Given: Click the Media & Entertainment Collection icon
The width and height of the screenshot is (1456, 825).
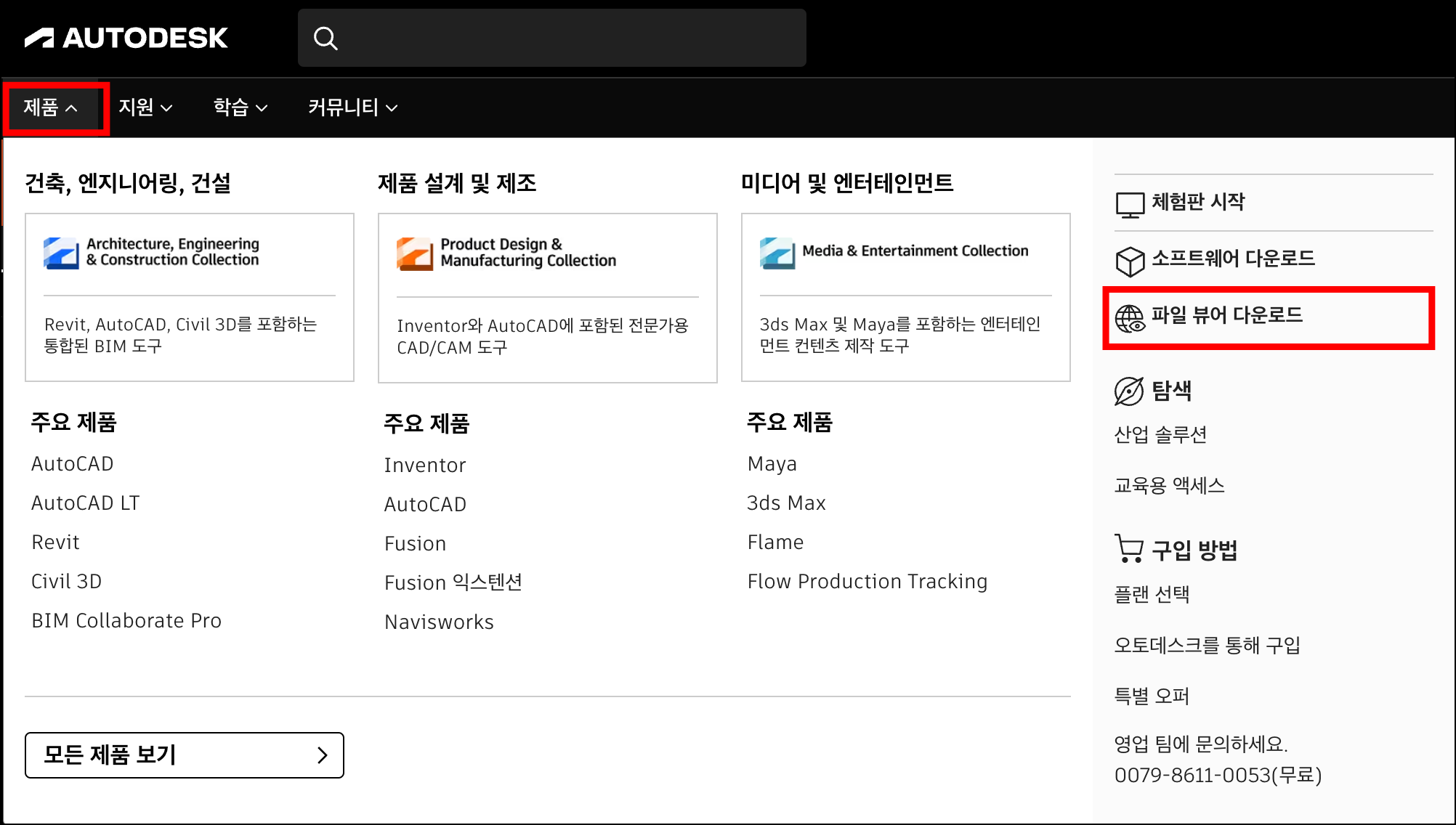Looking at the screenshot, I should point(777,253).
